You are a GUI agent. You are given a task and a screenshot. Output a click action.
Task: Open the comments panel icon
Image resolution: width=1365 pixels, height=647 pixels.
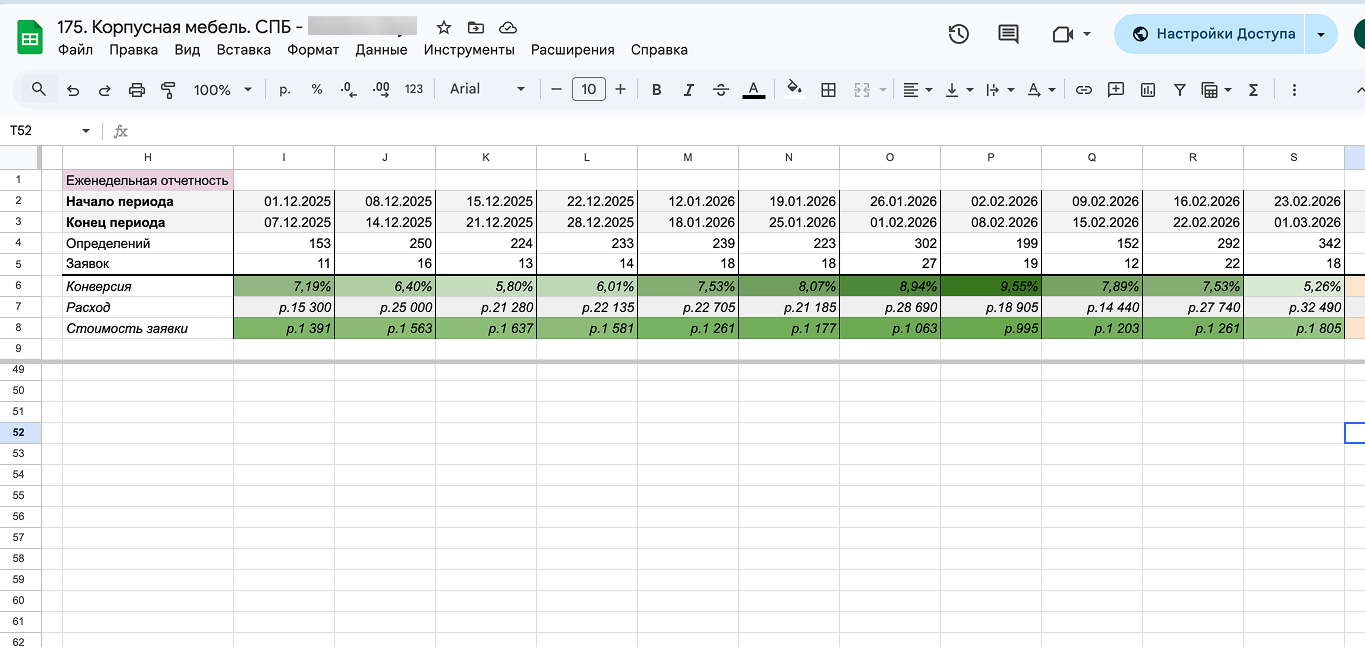point(1008,34)
